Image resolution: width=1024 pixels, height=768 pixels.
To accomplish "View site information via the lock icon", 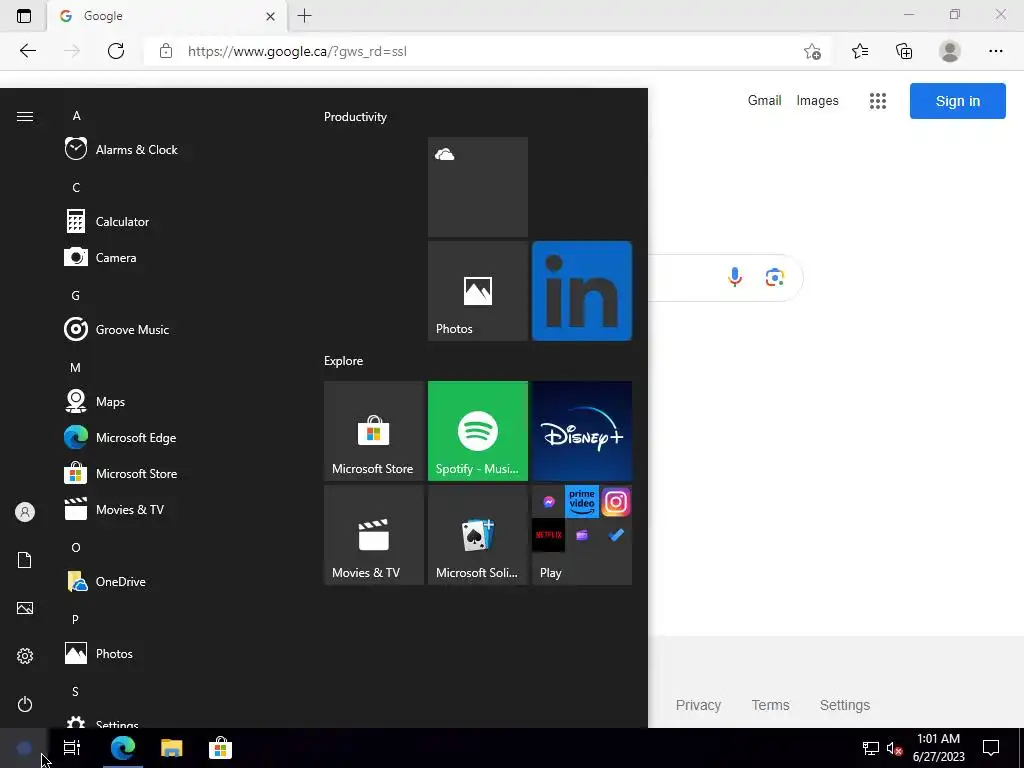I will tap(166, 51).
